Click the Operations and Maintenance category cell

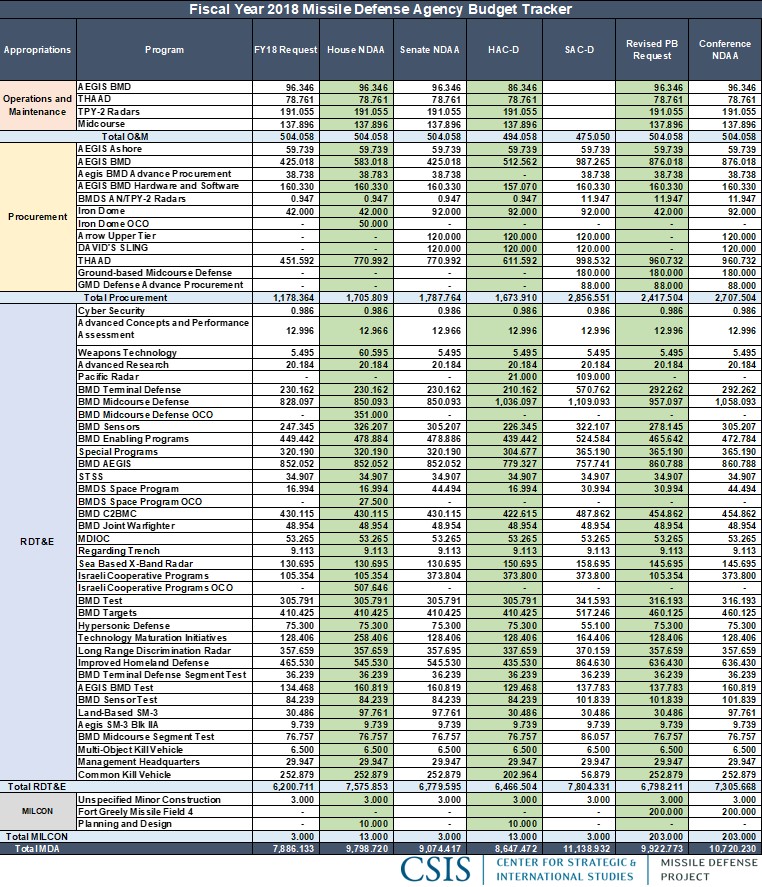(38, 105)
